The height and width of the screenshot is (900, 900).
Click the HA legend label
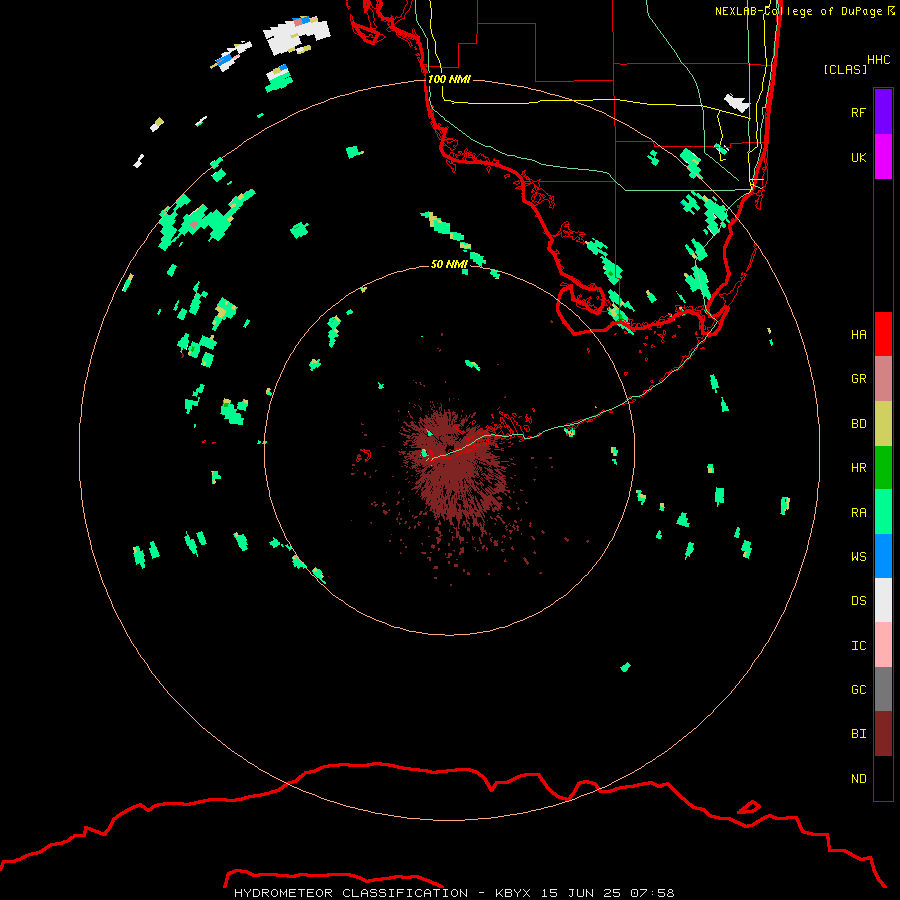858,334
